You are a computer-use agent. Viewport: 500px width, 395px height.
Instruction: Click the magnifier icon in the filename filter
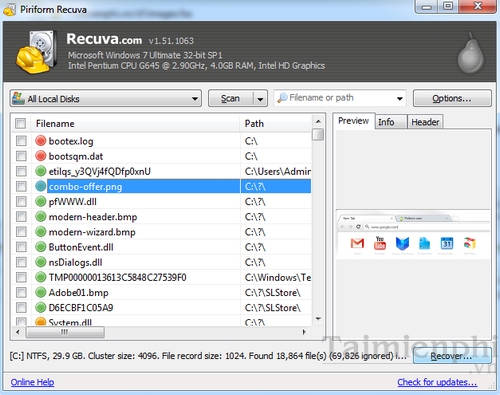point(282,98)
